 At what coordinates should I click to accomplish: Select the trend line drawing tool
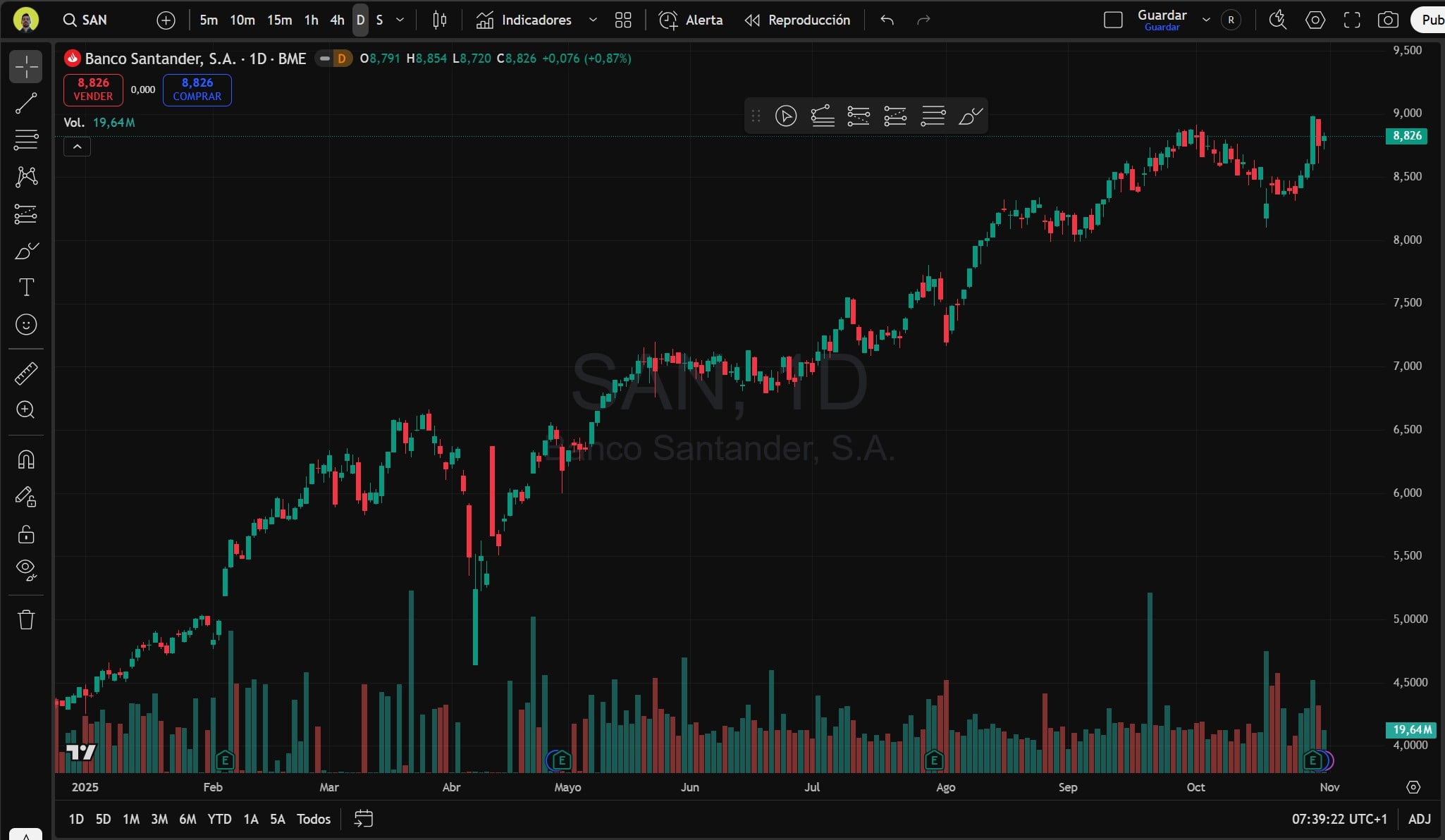click(x=26, y=104)
